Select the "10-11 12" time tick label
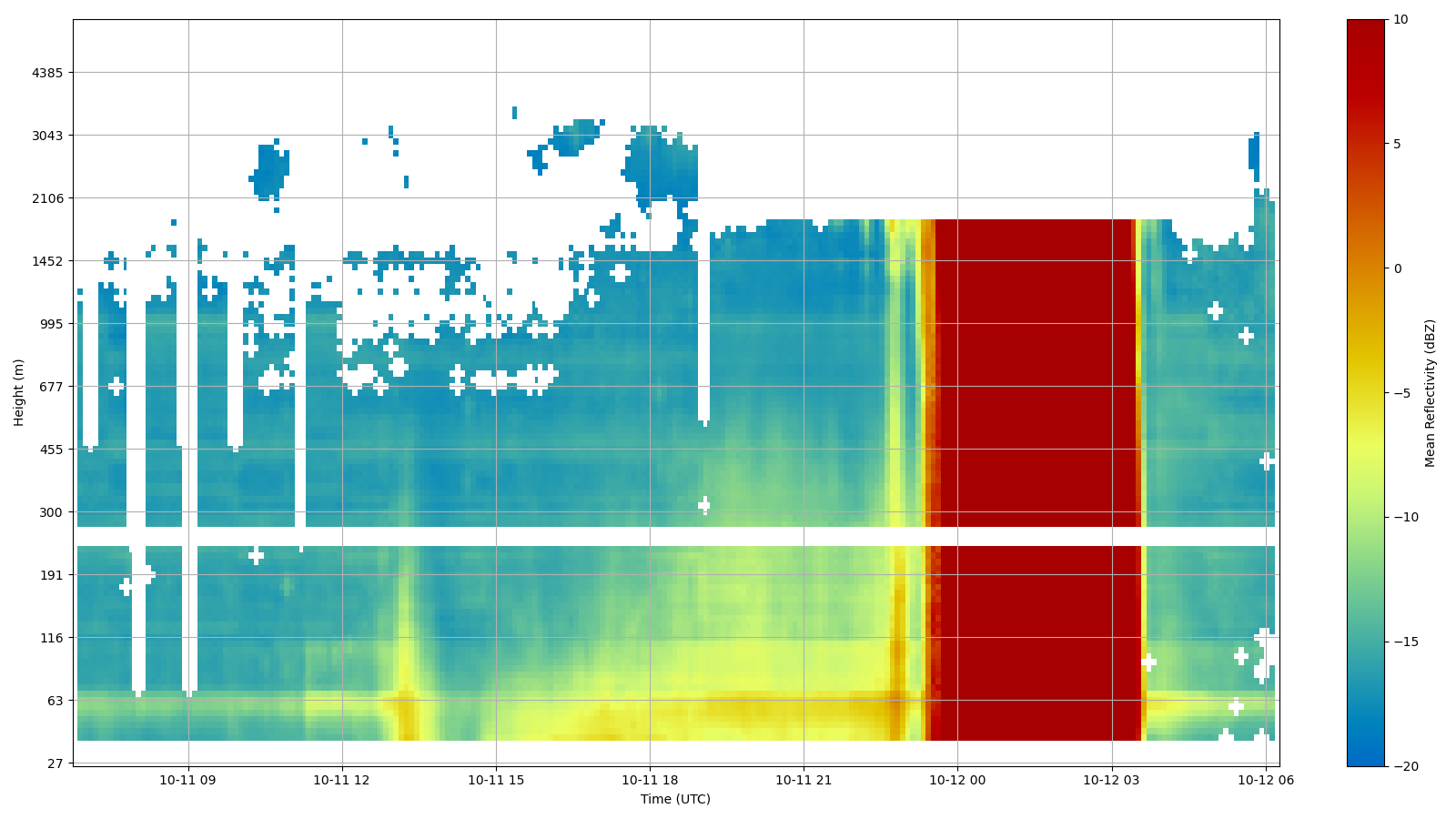 pyautogui.click(x=342, y=780)
